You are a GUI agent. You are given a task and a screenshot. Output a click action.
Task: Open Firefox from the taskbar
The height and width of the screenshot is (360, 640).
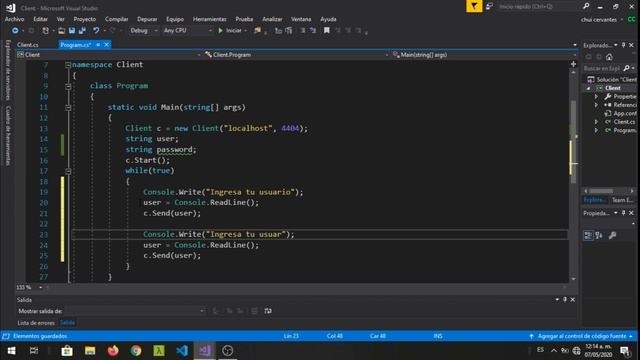(113, 351)
